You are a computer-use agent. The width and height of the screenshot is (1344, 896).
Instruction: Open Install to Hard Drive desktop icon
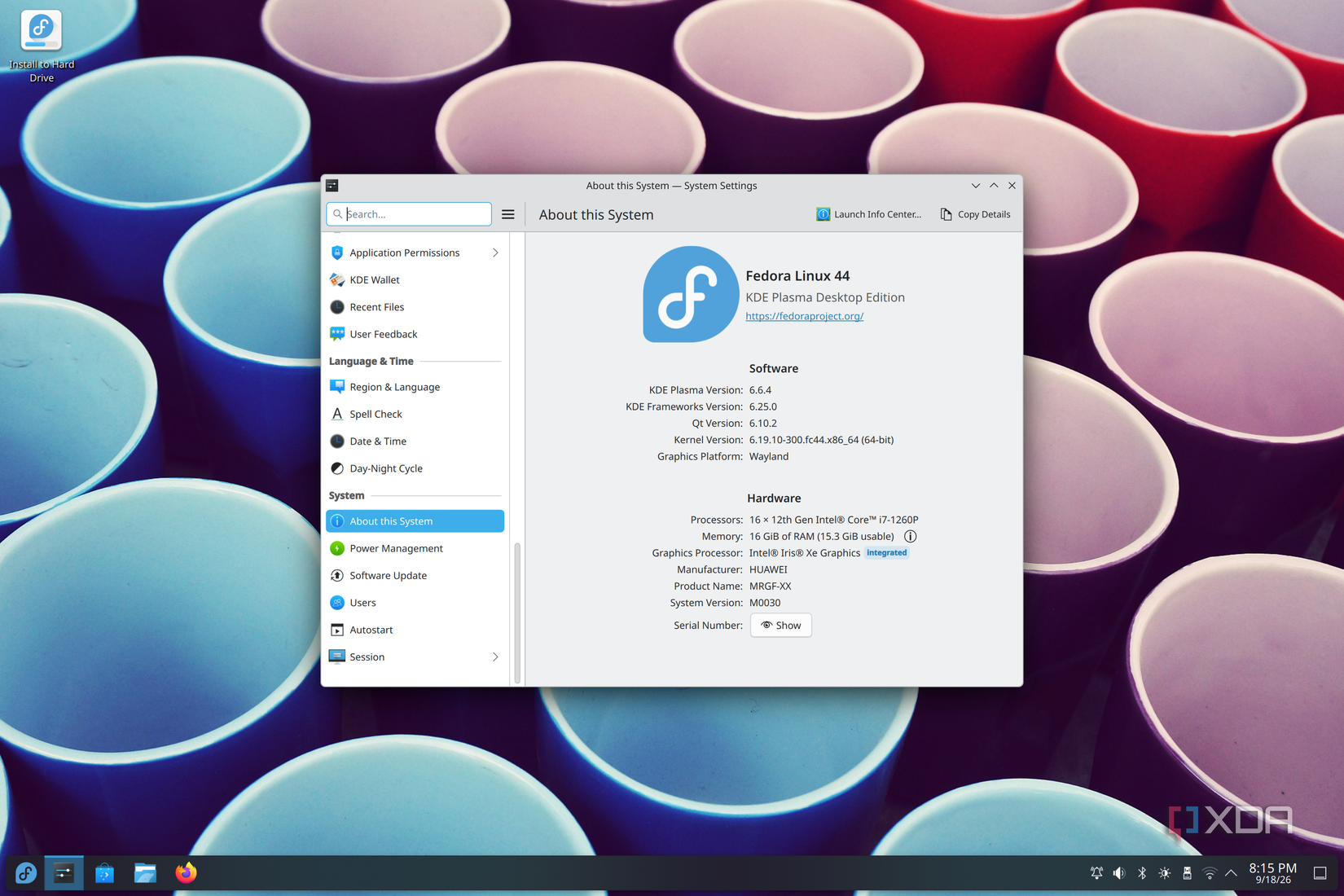pyautogui.click(x=41, y=46)
